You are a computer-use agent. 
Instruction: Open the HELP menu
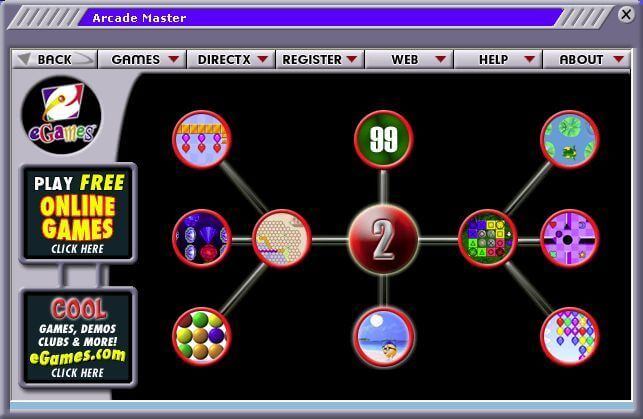pos(498,59)
